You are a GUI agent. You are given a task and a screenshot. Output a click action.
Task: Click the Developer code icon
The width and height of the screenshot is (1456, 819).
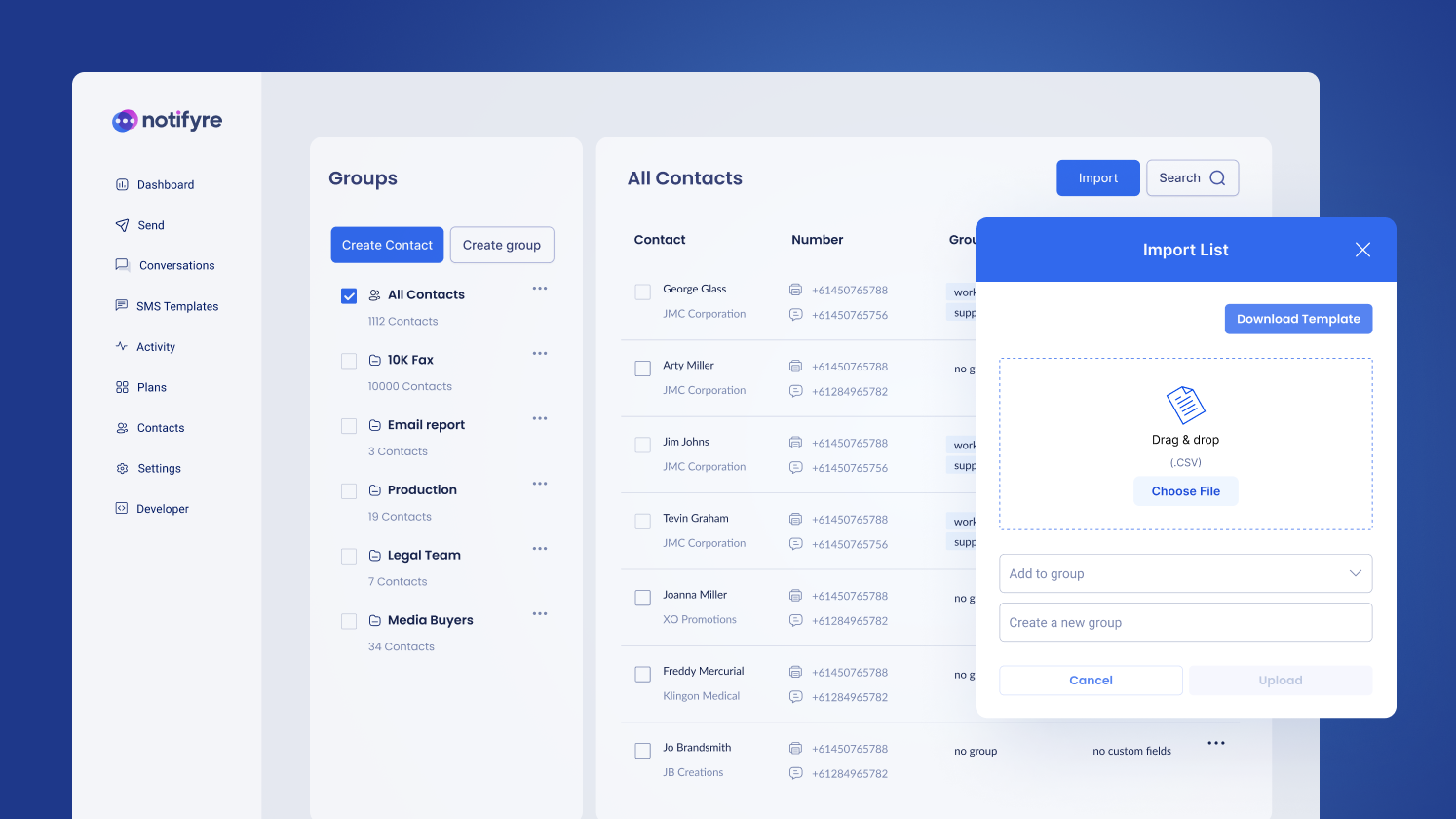(122, 508)
